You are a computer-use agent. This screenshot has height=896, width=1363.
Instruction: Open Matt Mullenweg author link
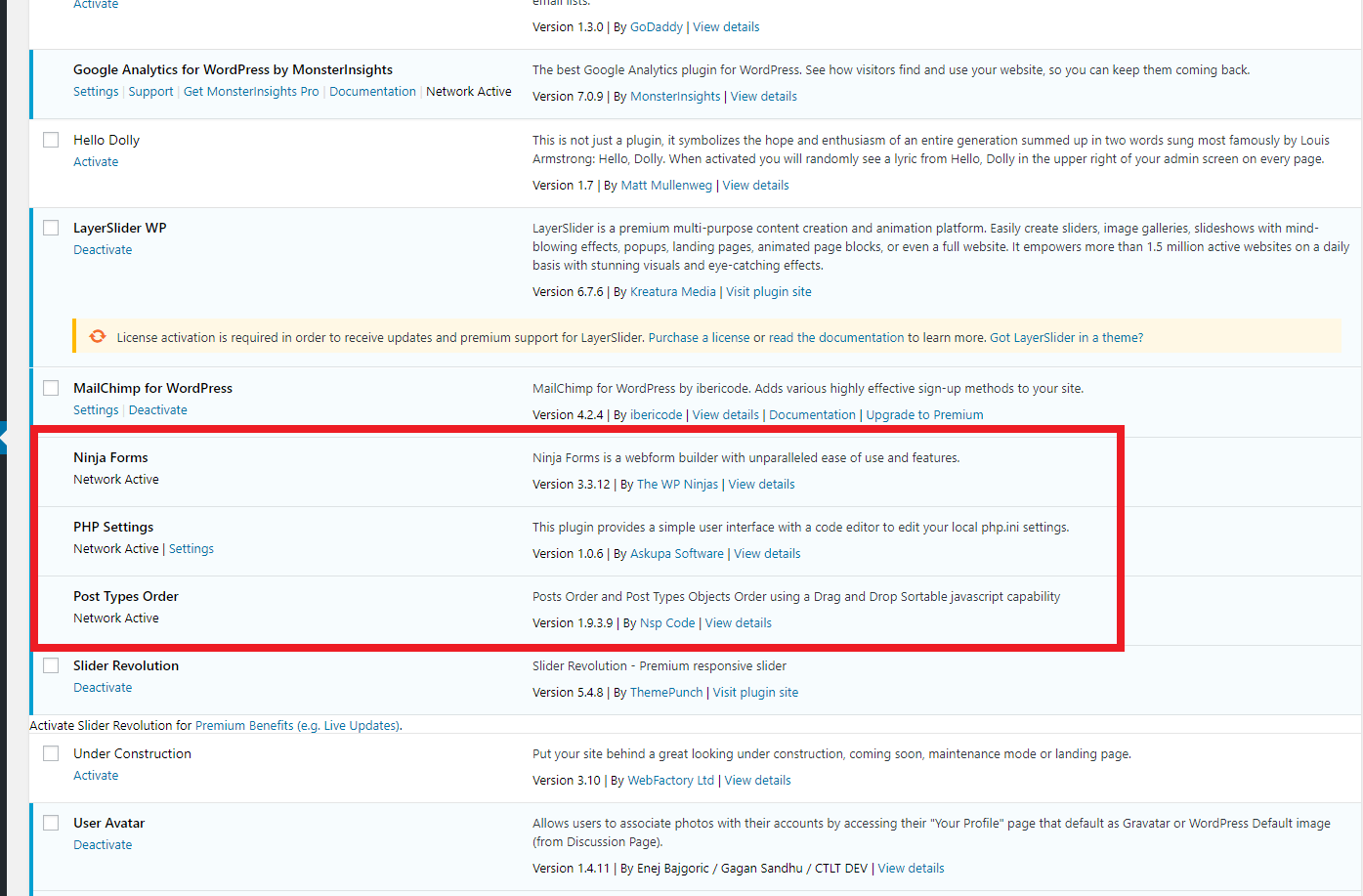tap(666, 185)
